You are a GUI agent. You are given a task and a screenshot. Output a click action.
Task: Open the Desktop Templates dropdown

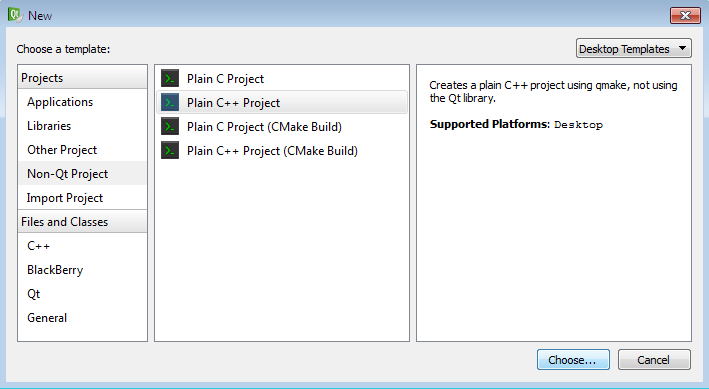coord(633,48)
